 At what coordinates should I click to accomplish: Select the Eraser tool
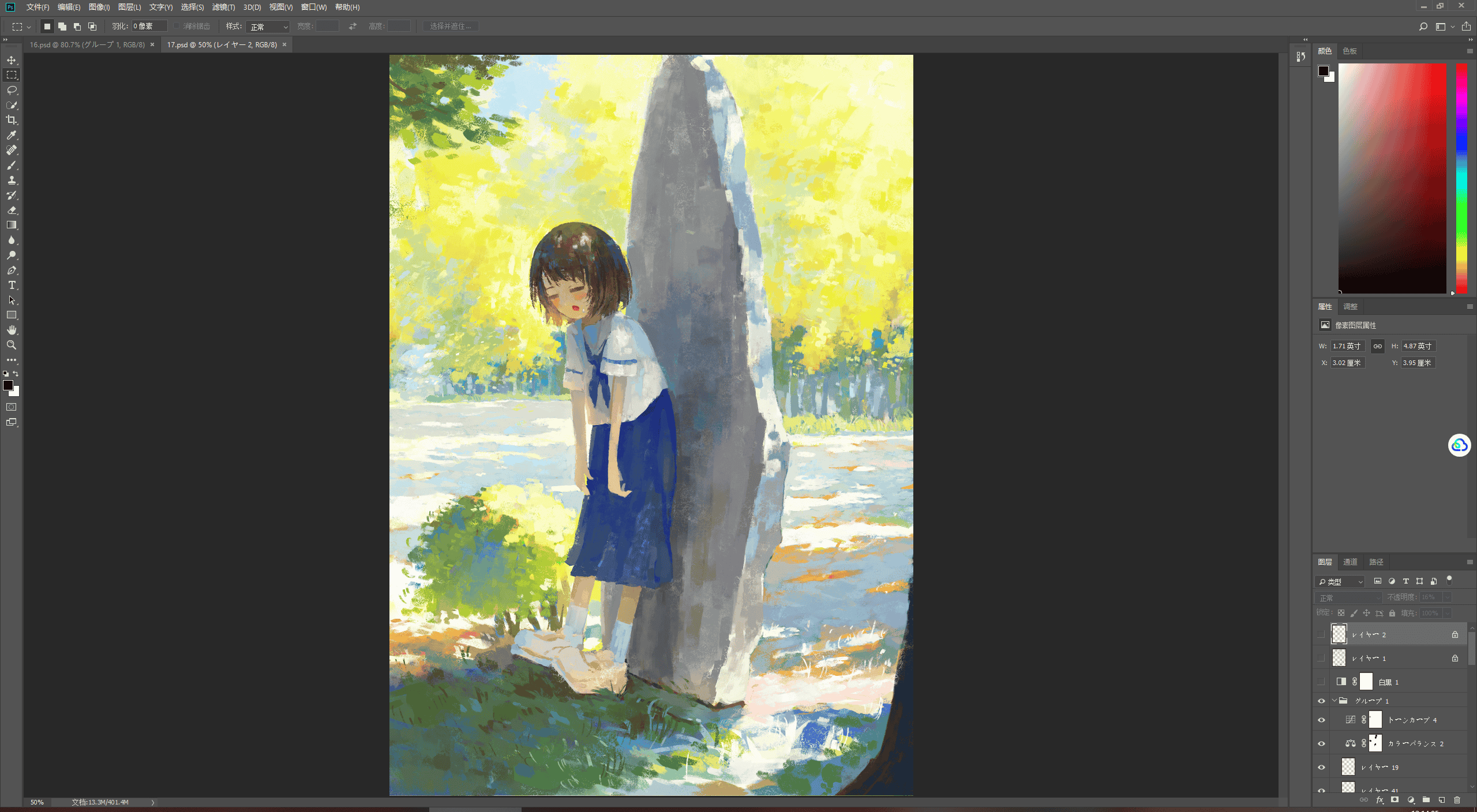pos(12,210)
